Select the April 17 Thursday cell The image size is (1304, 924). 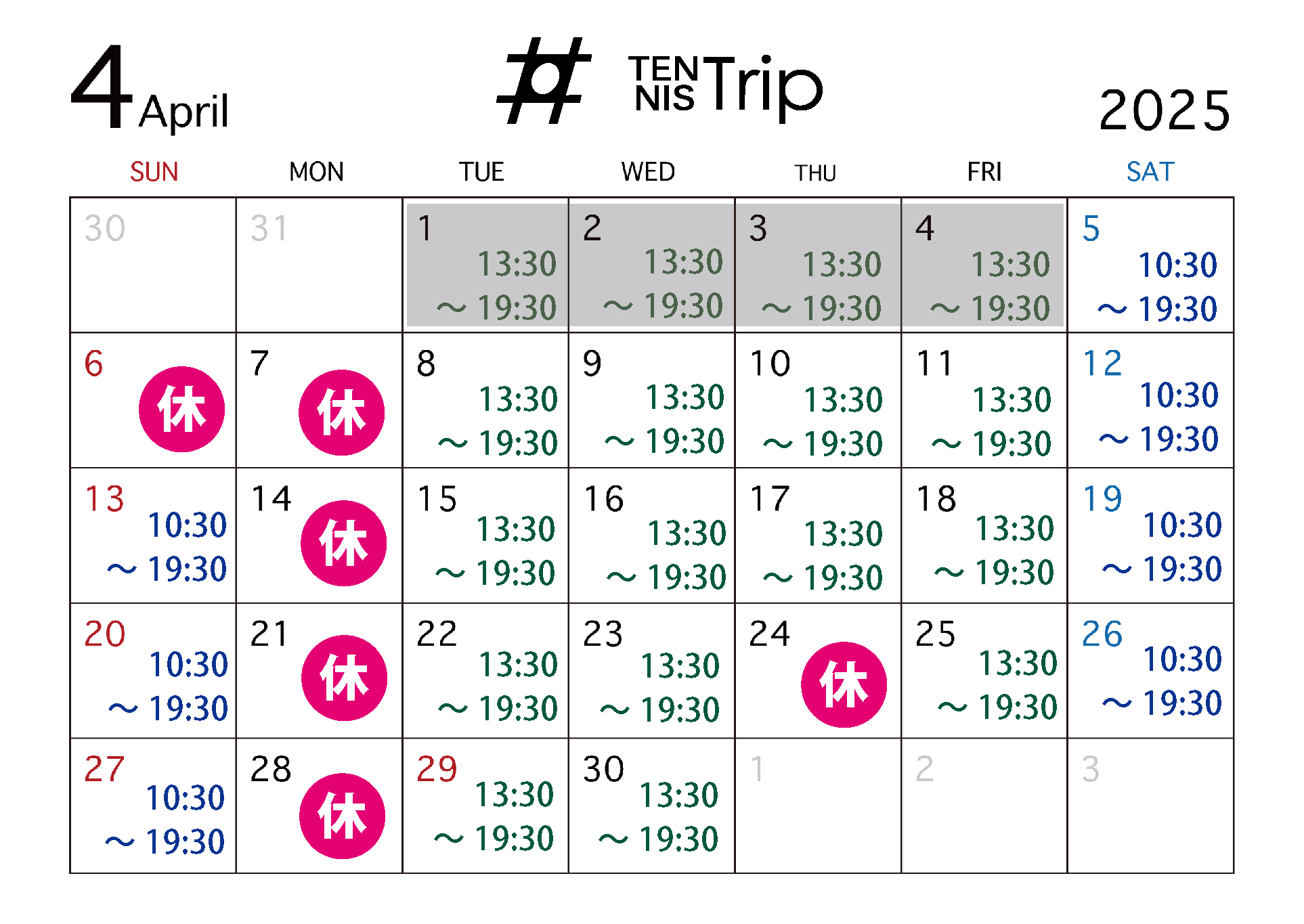click(818, 535)
